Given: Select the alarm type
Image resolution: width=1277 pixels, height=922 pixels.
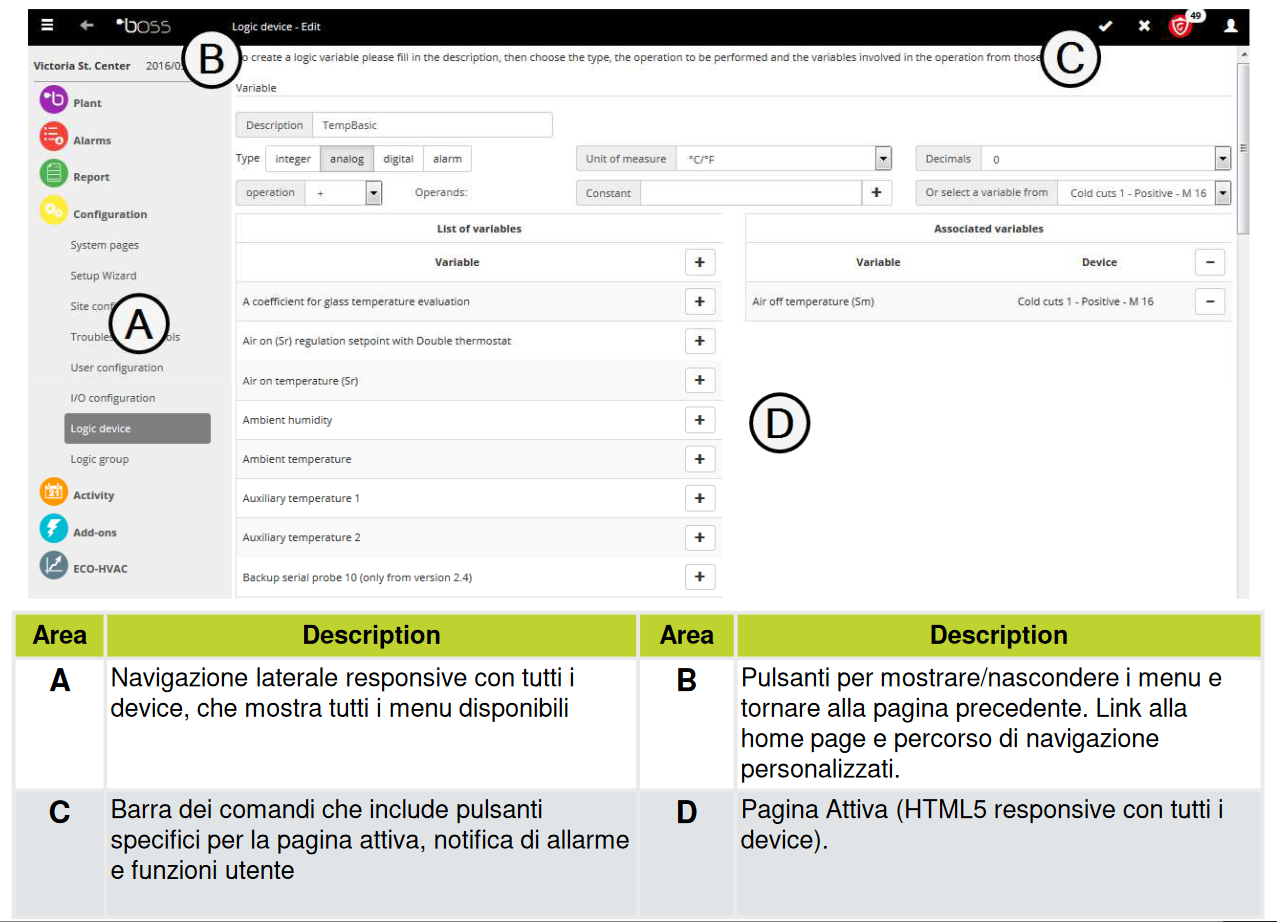Looking at the screenshot, I should [447, 159].
